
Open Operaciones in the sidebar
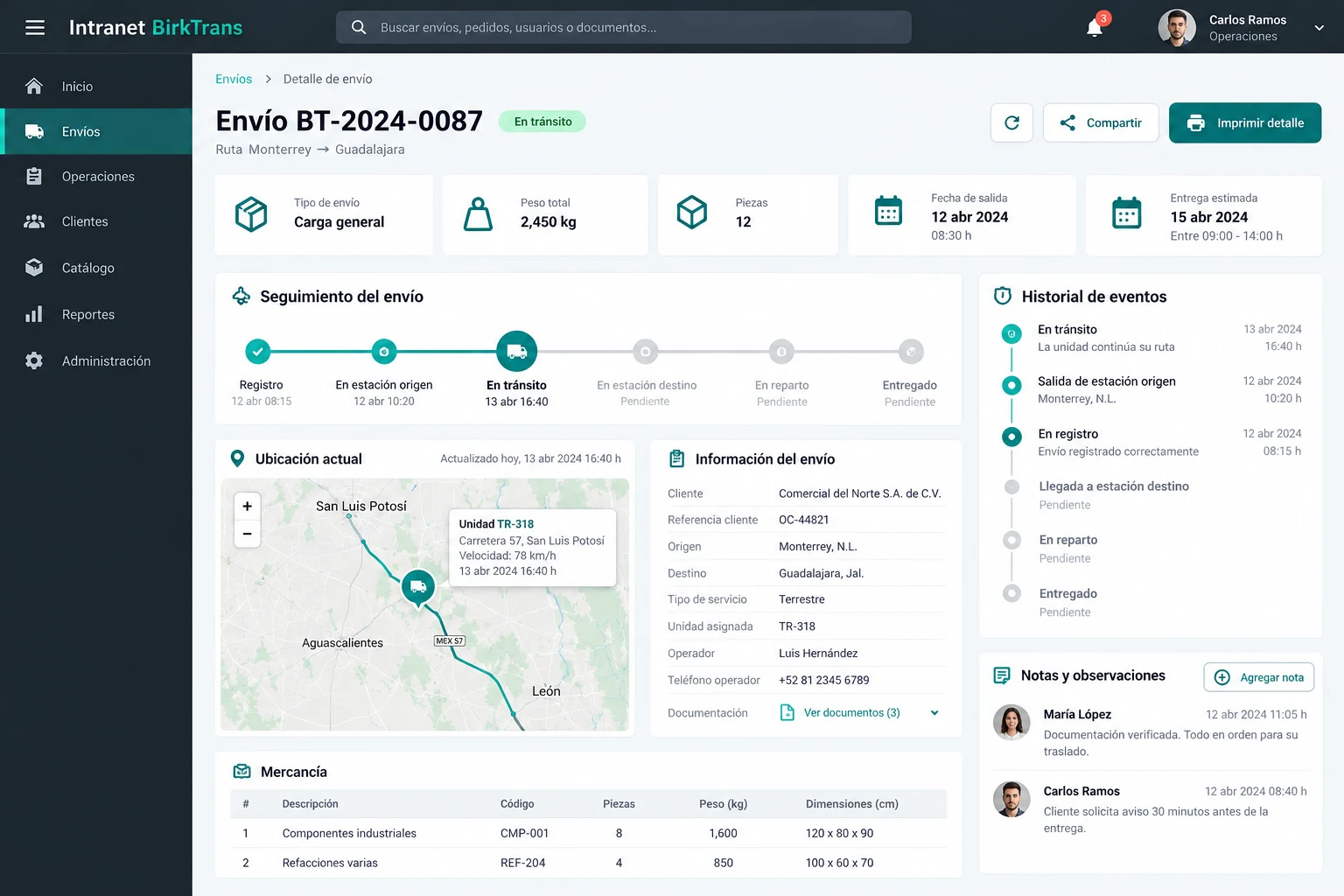pos(96,177)
